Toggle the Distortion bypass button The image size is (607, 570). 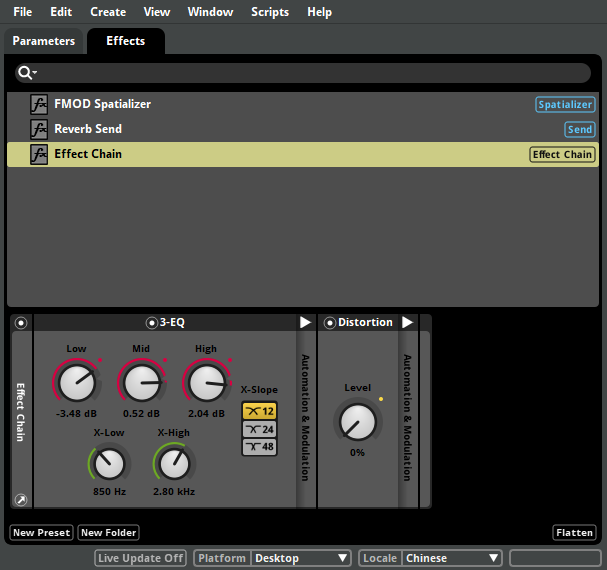[330, 323]
